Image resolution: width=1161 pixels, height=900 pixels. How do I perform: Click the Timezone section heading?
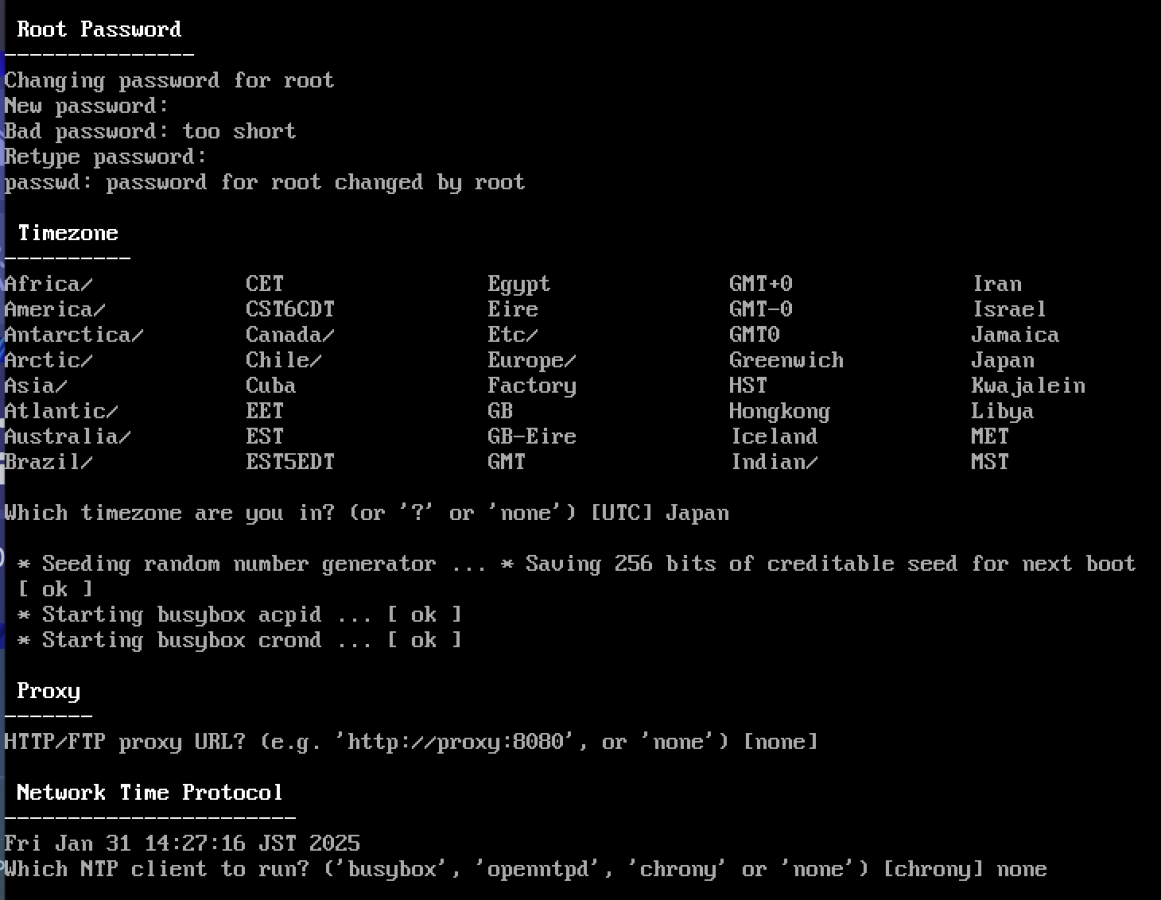[68, 233]
